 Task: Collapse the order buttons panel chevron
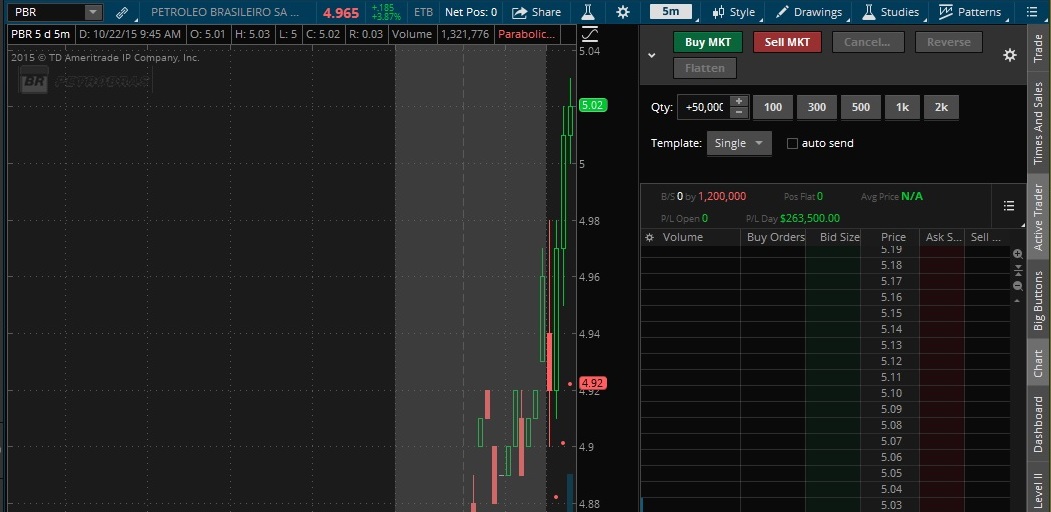[652, 56]
